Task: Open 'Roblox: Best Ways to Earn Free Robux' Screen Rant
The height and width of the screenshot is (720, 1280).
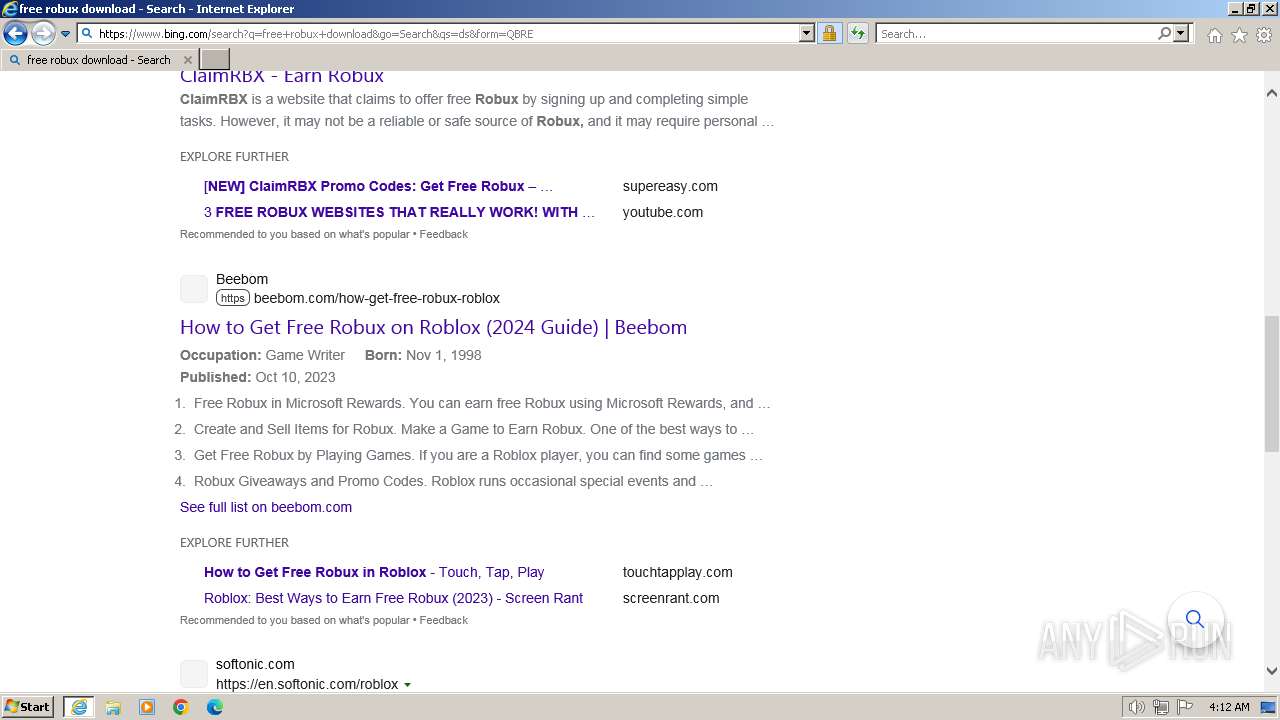Action: (x=393, y=598)
